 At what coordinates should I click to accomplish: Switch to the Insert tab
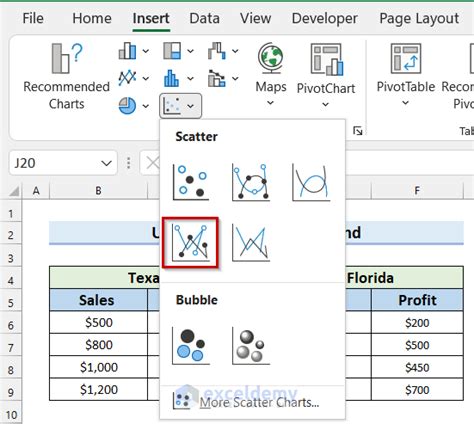pos(151,18)
